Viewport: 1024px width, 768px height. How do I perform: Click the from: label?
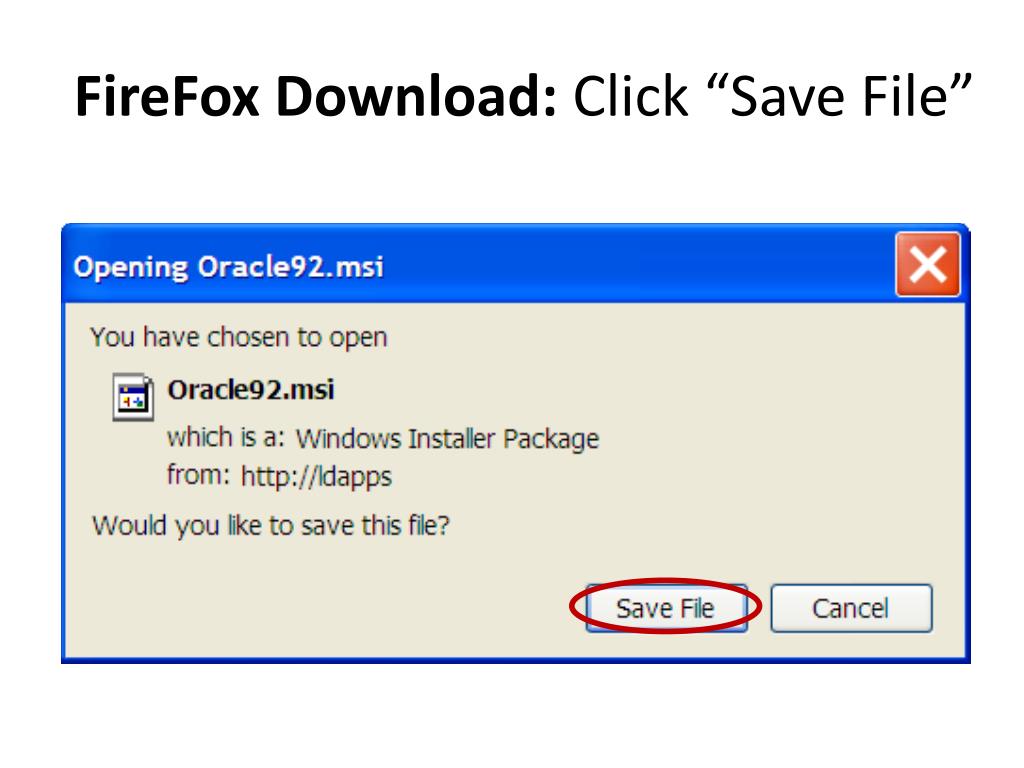point(199,475)
